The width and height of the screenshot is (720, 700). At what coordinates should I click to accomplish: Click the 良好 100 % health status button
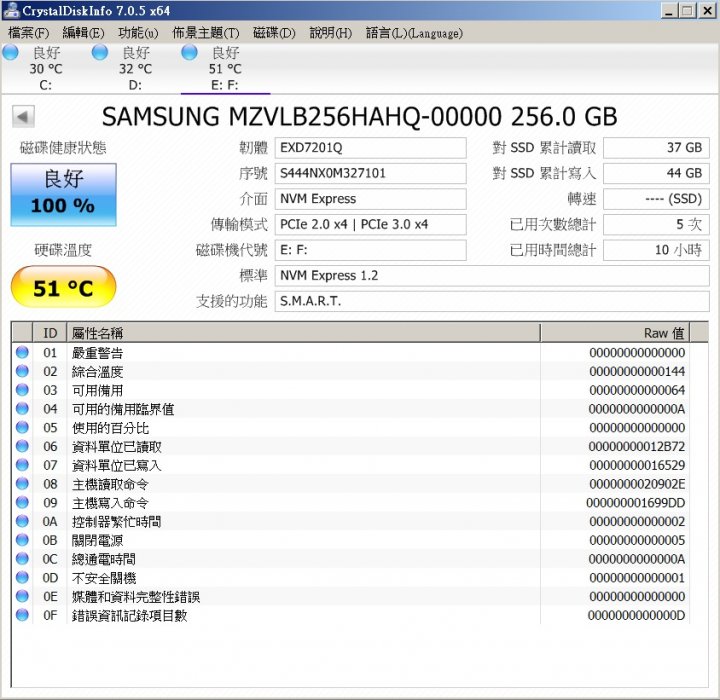(x=63, y=195)
